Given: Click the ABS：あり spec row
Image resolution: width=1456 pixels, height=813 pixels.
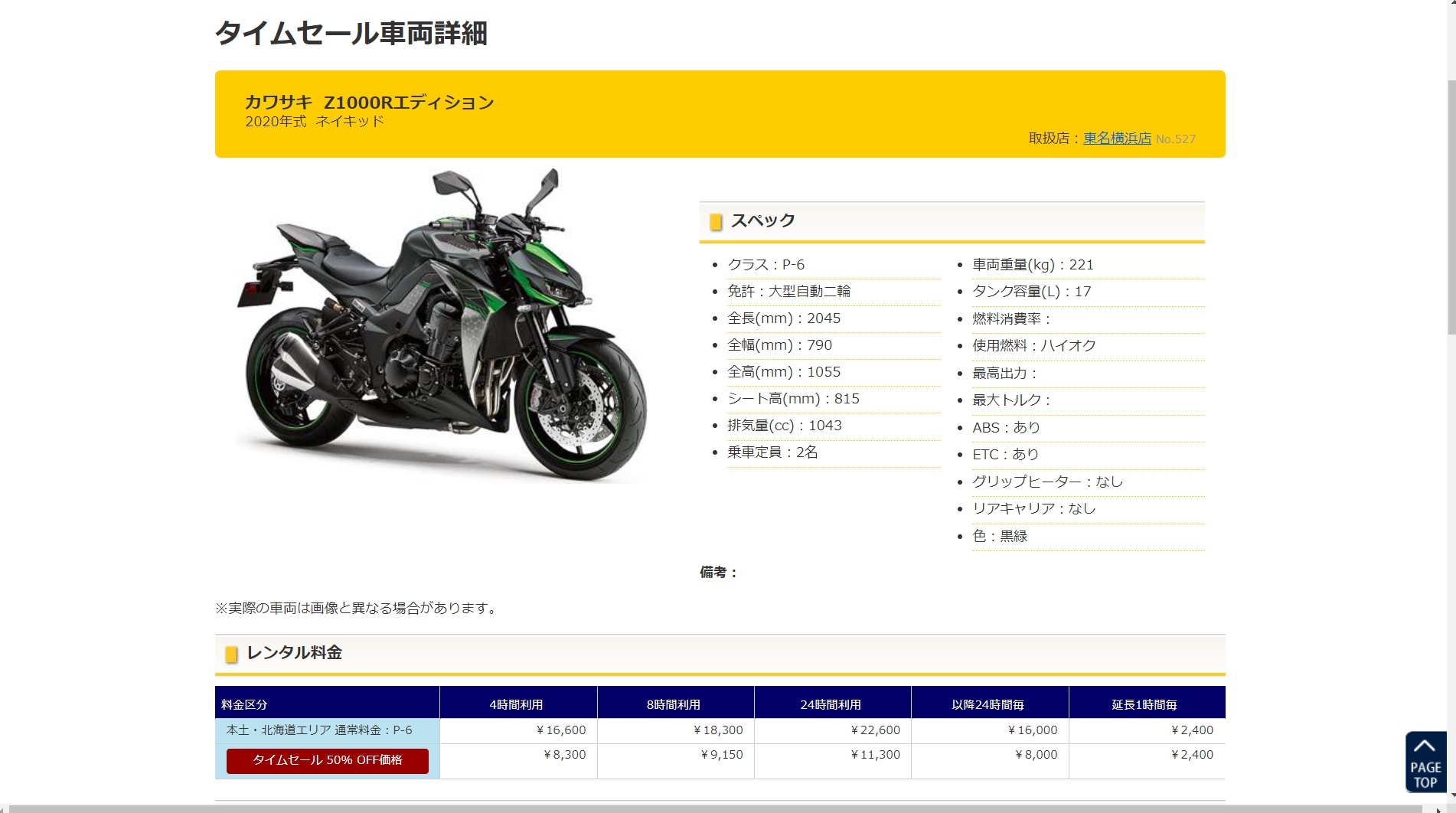Looking at the screenshot, I should (1088, 428).
